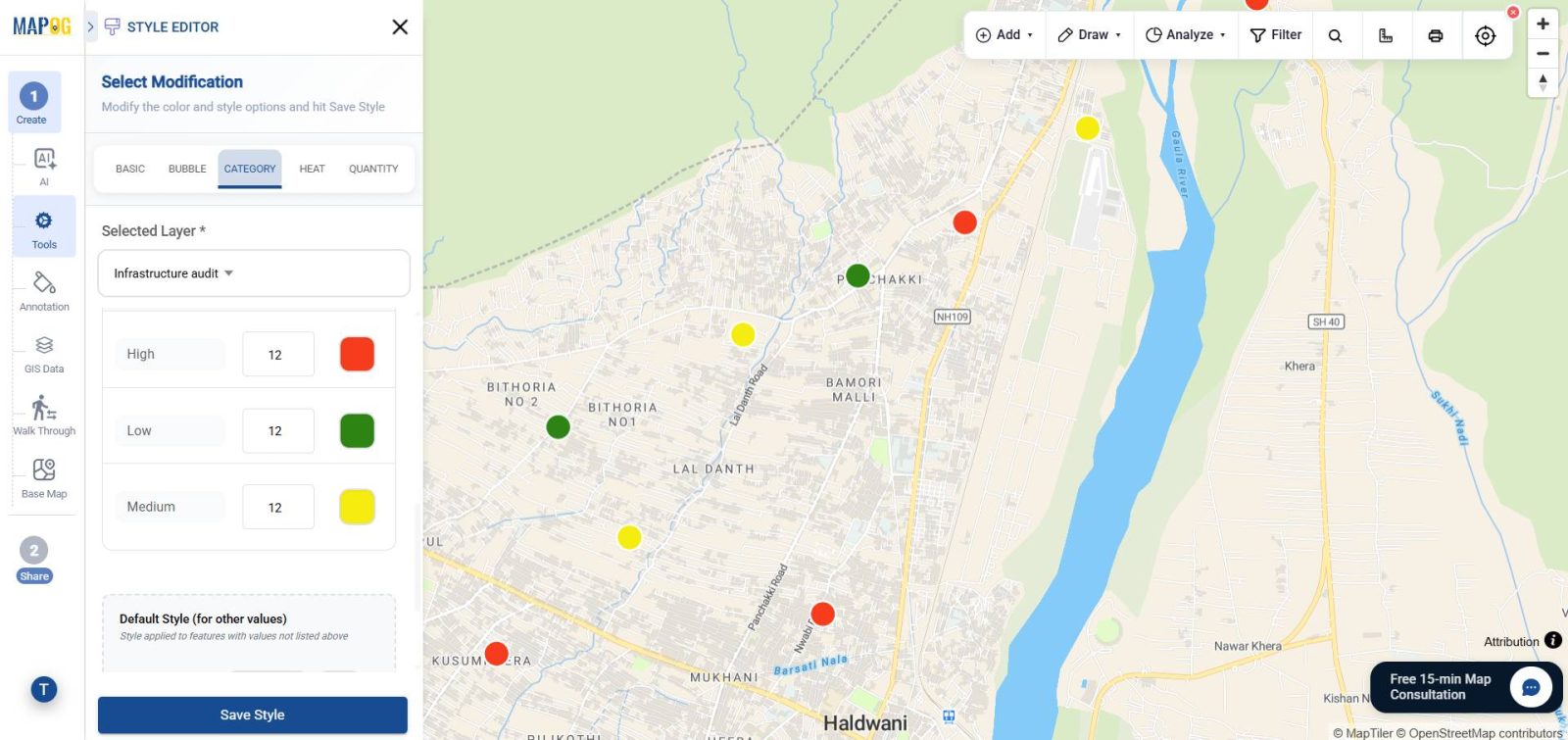Open the Base Map selector
Viewport: 1568px width, 740px height.
(x=44, y=478)
